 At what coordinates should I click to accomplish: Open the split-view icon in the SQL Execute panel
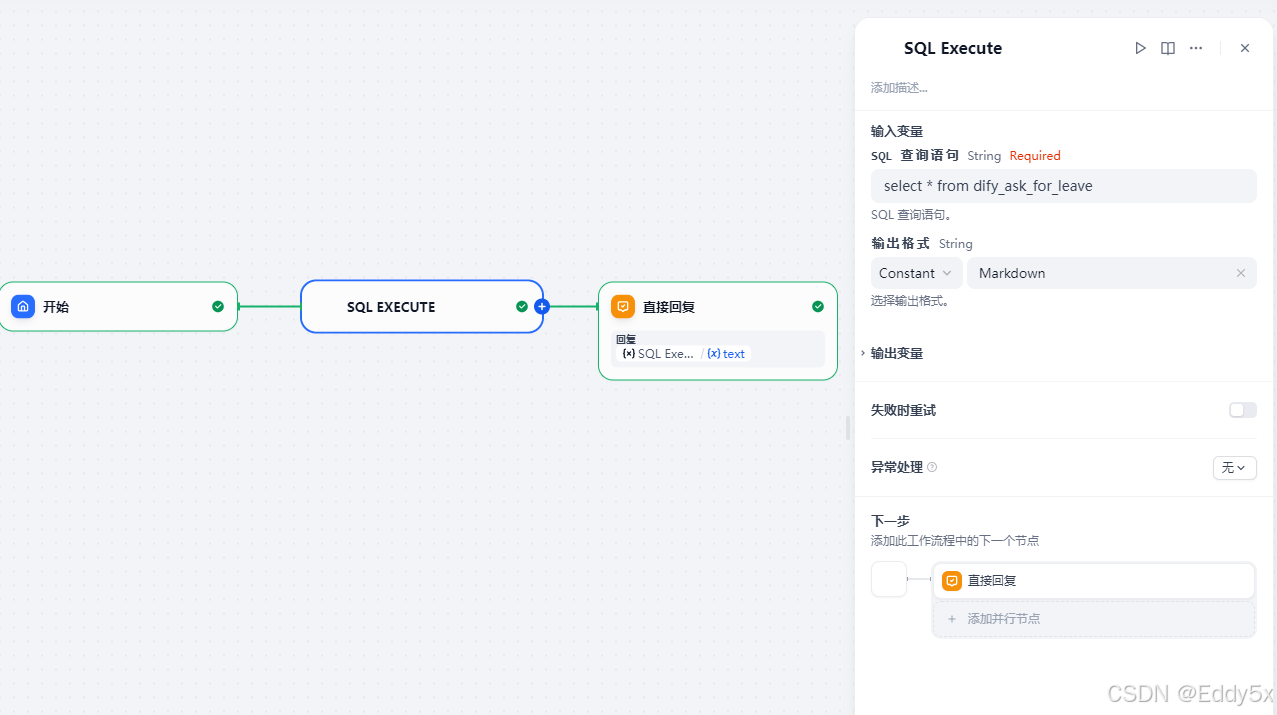click(1167, 47)
